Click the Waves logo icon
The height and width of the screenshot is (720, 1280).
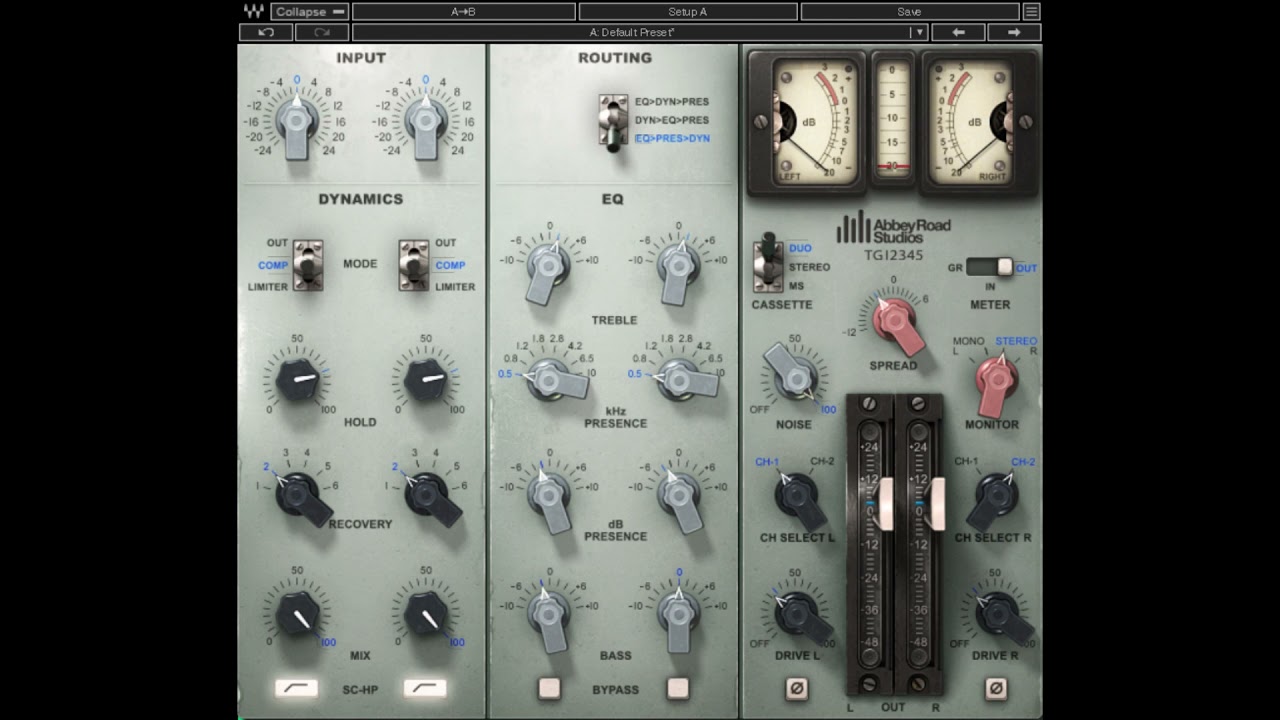coord(253,12)
